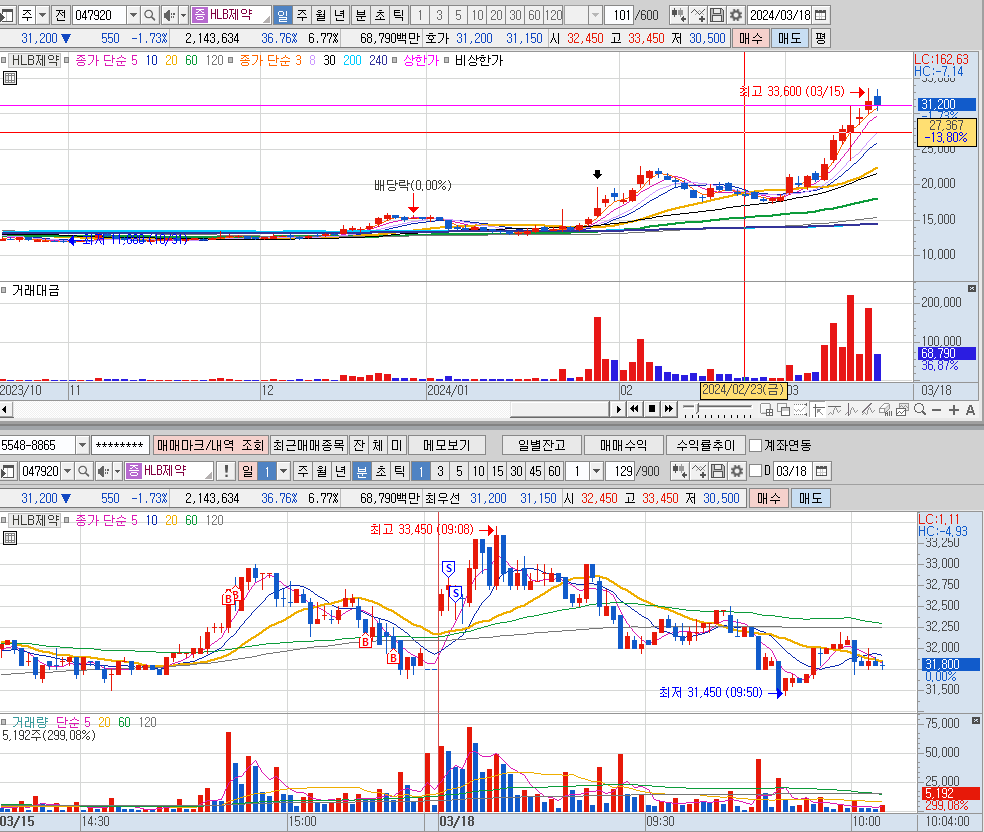Zoom with magnifier tool in top chart

920,410
